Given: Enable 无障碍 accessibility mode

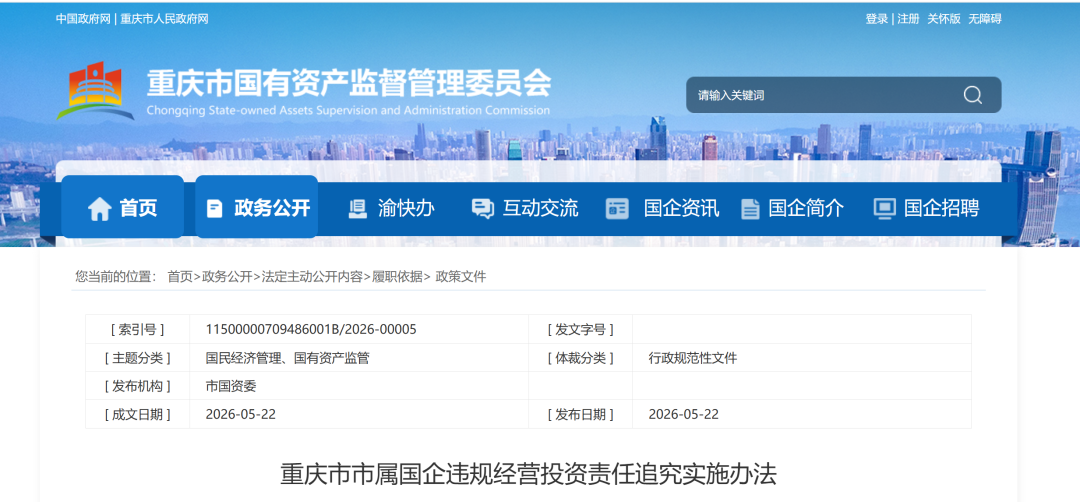Looking at the screenshot, I should [x=985, y=19].
